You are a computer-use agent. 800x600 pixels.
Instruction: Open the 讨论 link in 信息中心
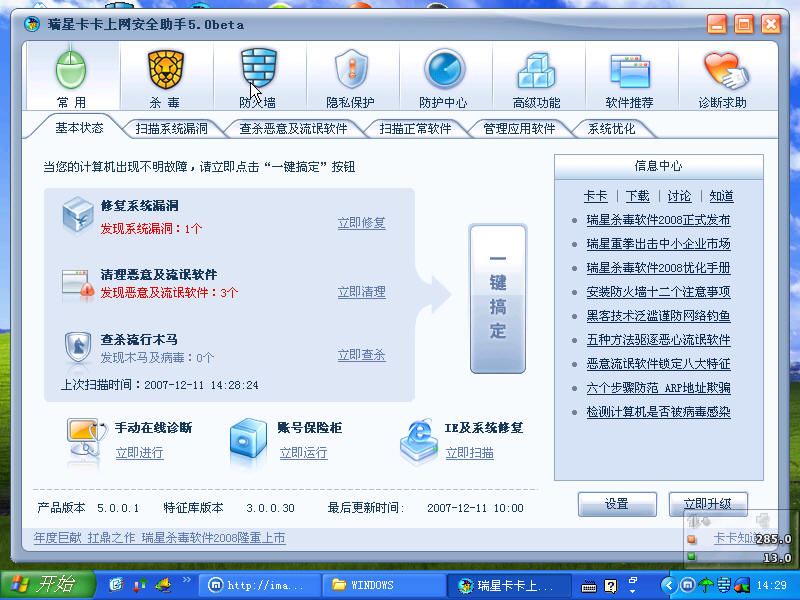click(679, 196)
